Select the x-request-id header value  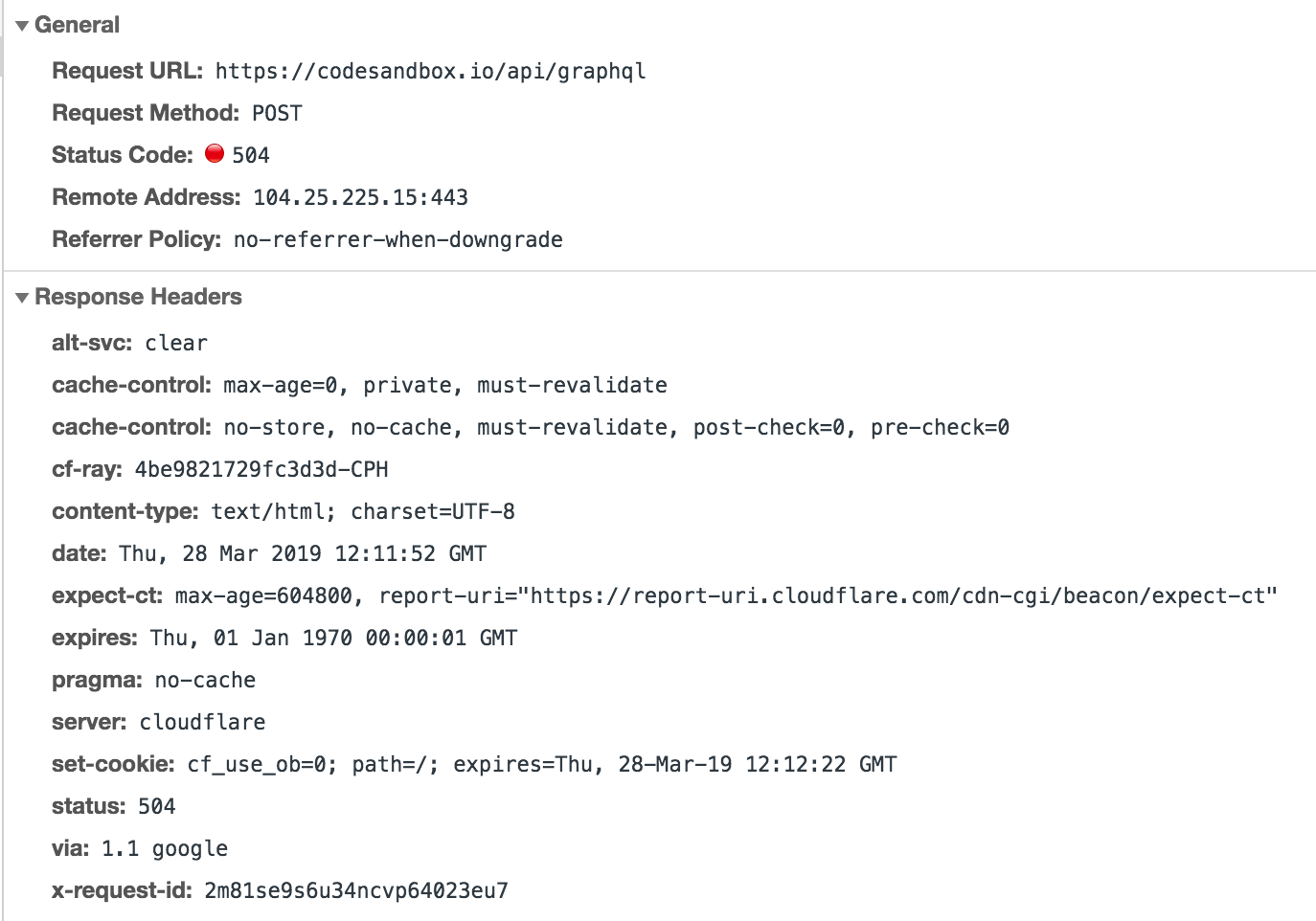(x=356, y=890)
